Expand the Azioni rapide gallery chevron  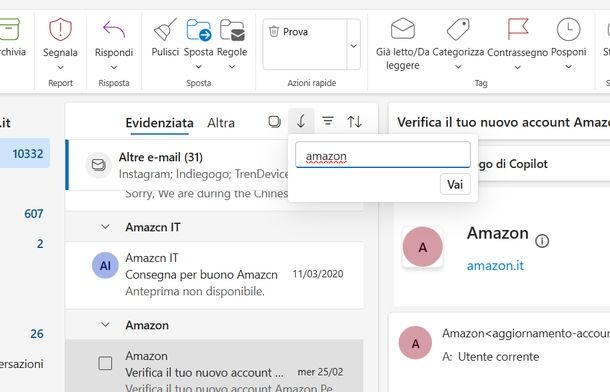point(354,46)
